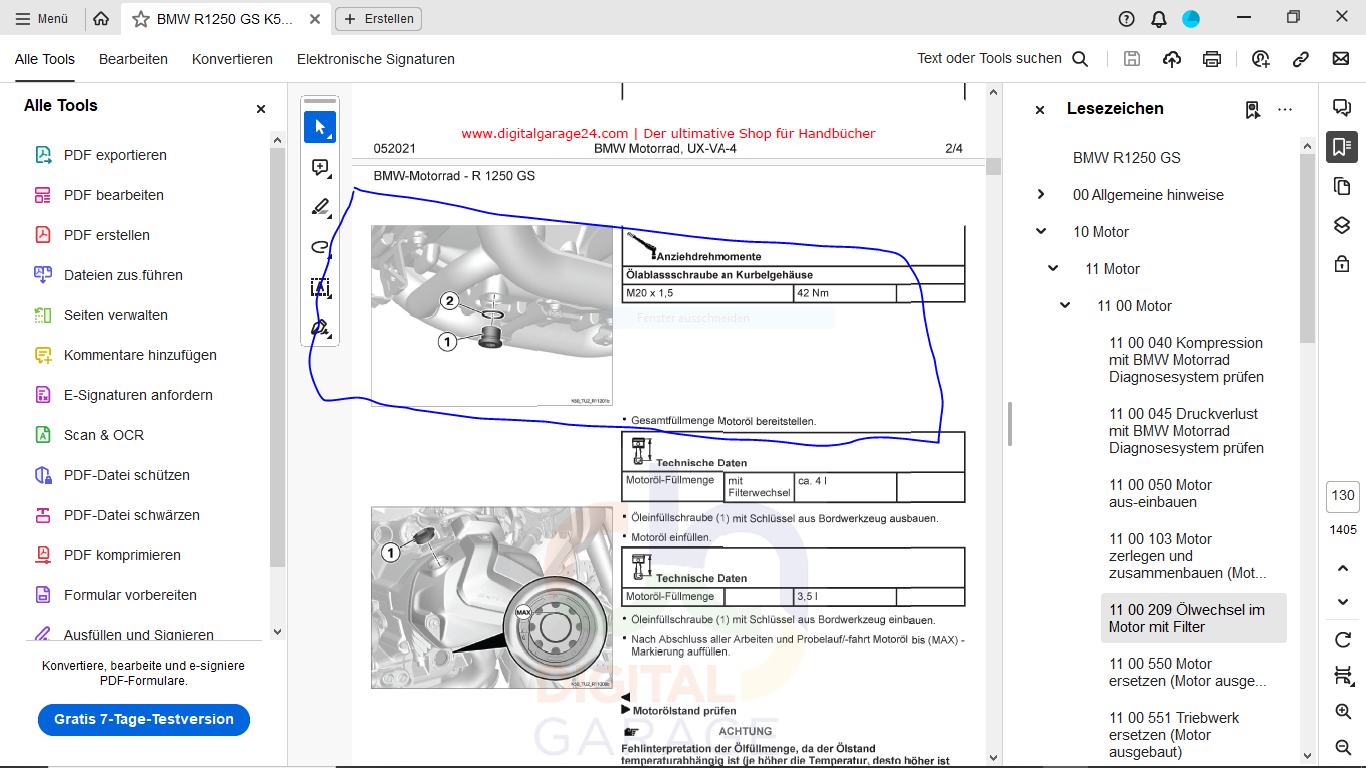Choose the add comment tool
This screenshot has width=1366, height=768.
pos(320,168)
